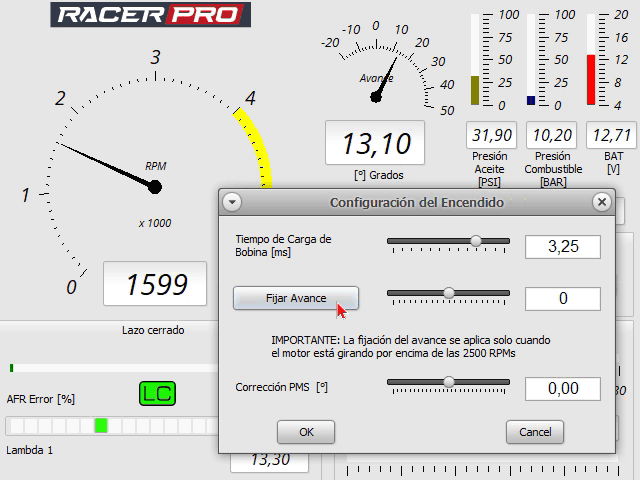
Task: Click the battery voltage value 12,71
Action: pyautogui.click(x=611, y=135)
